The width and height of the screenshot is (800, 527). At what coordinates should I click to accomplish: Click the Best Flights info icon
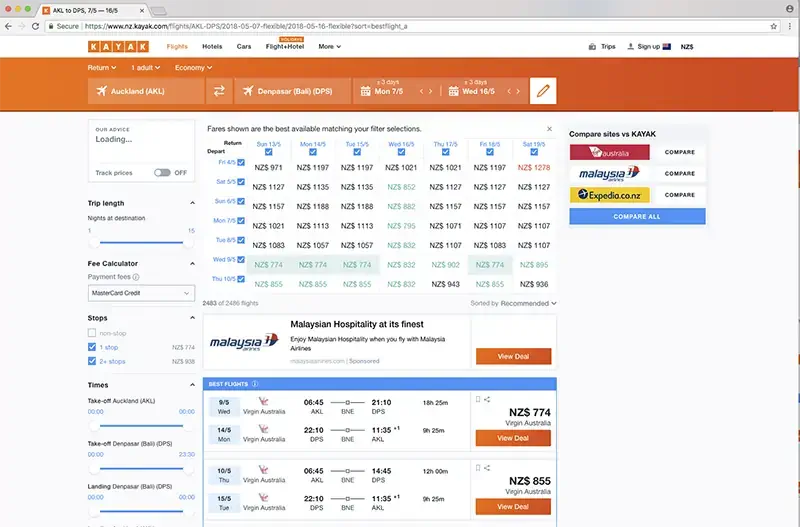255,383
